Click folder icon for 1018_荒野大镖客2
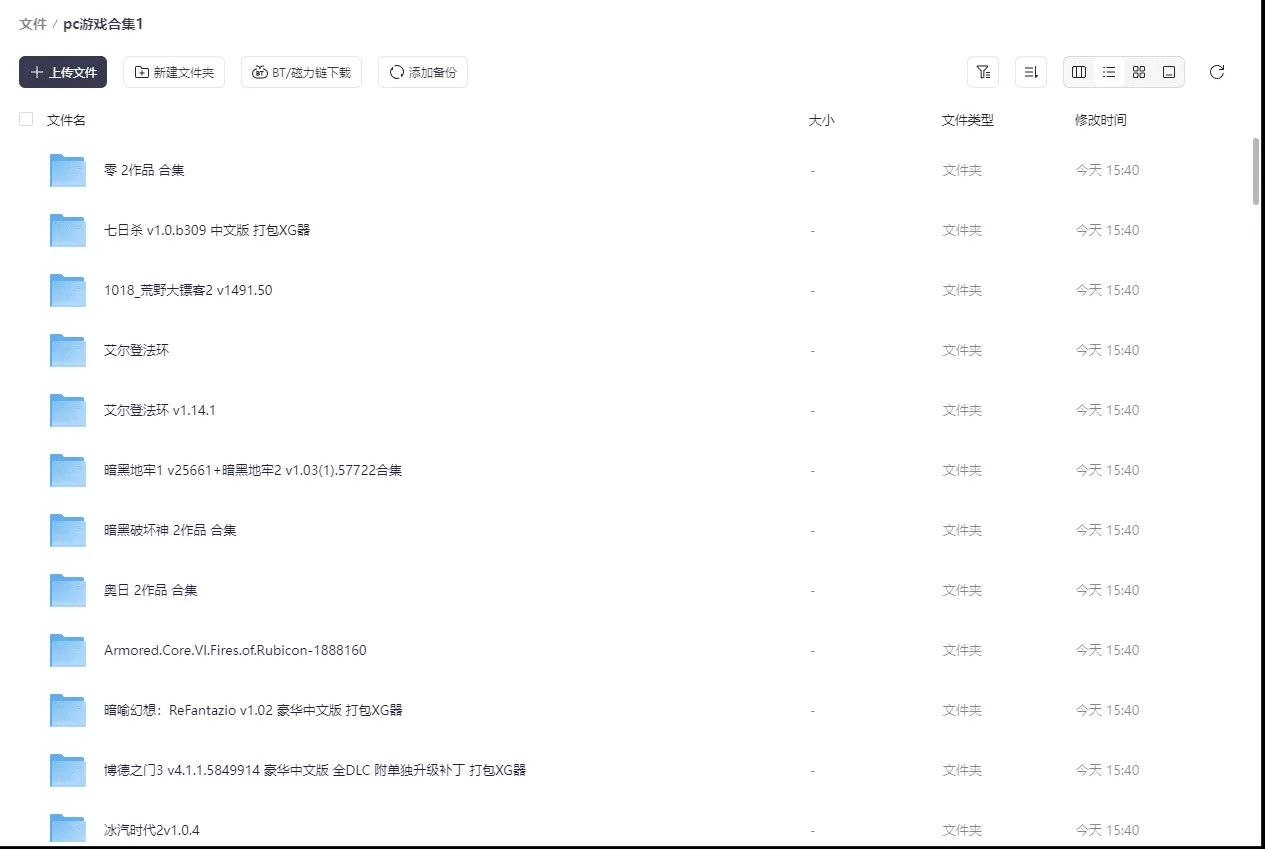Screen dimensions: 1265x849 coord(68,290)
